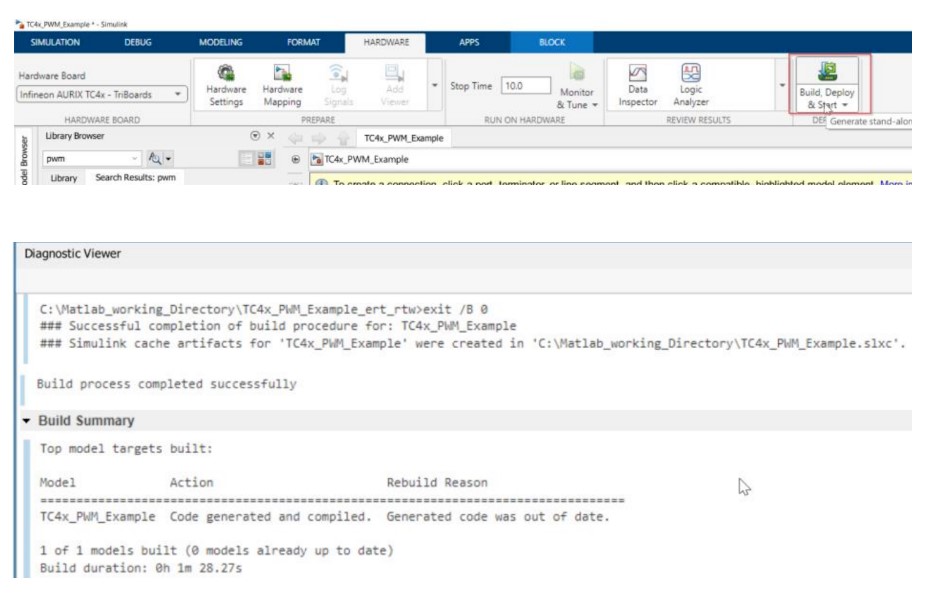Expand the Review Results gallery arrow

pyautogui.click(x=782, y=86)
